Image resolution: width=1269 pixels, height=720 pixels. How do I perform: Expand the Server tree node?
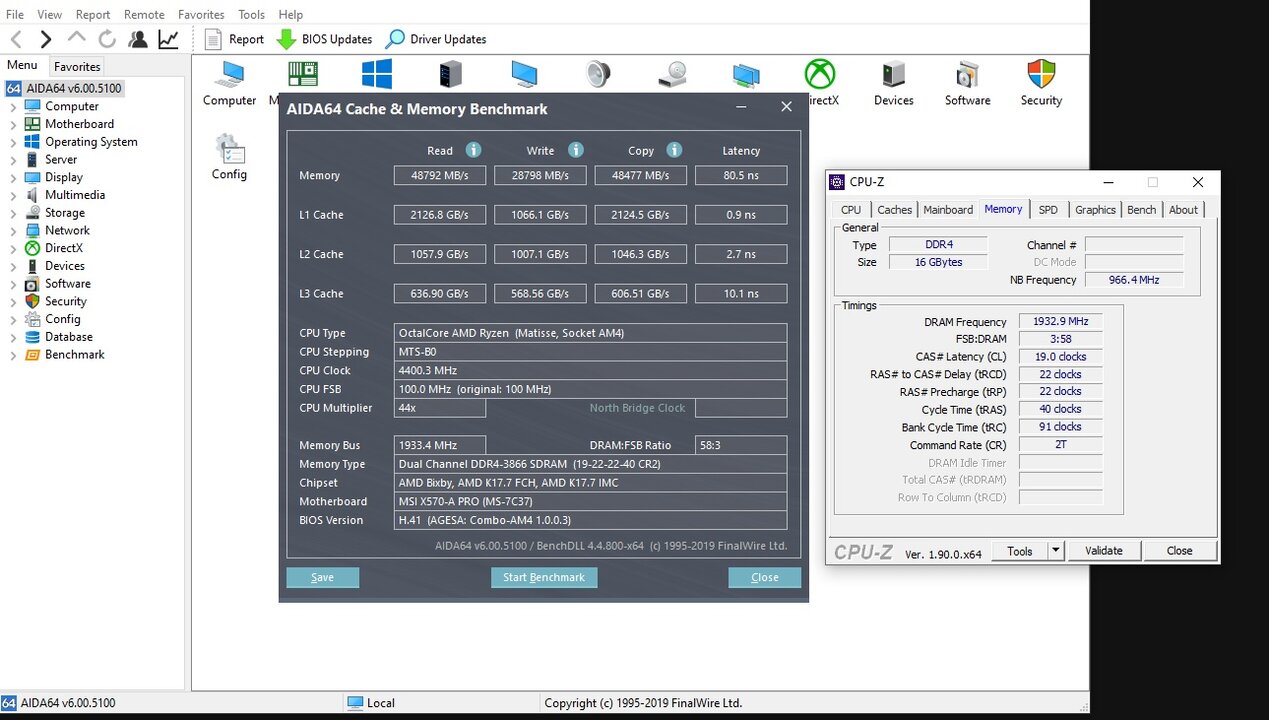[13, 160]
